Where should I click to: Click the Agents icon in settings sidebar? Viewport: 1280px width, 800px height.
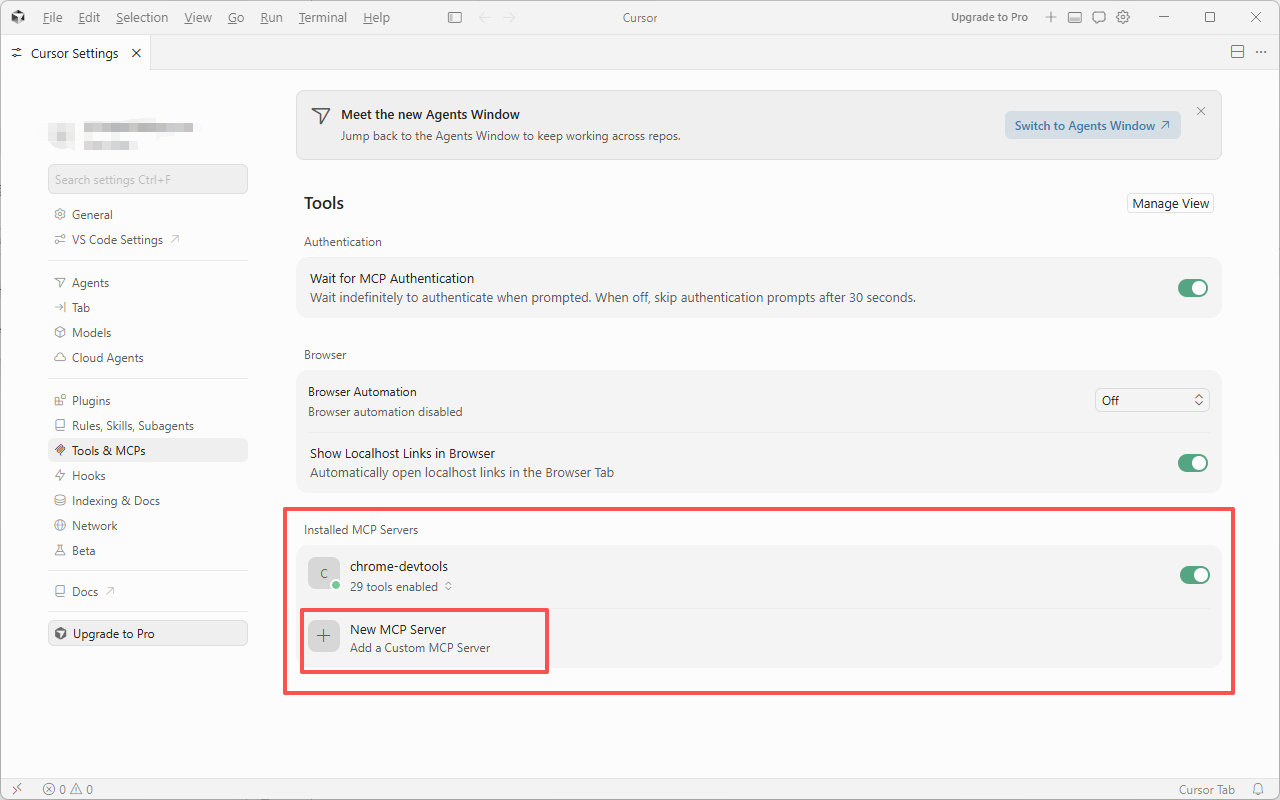(60, 283)
